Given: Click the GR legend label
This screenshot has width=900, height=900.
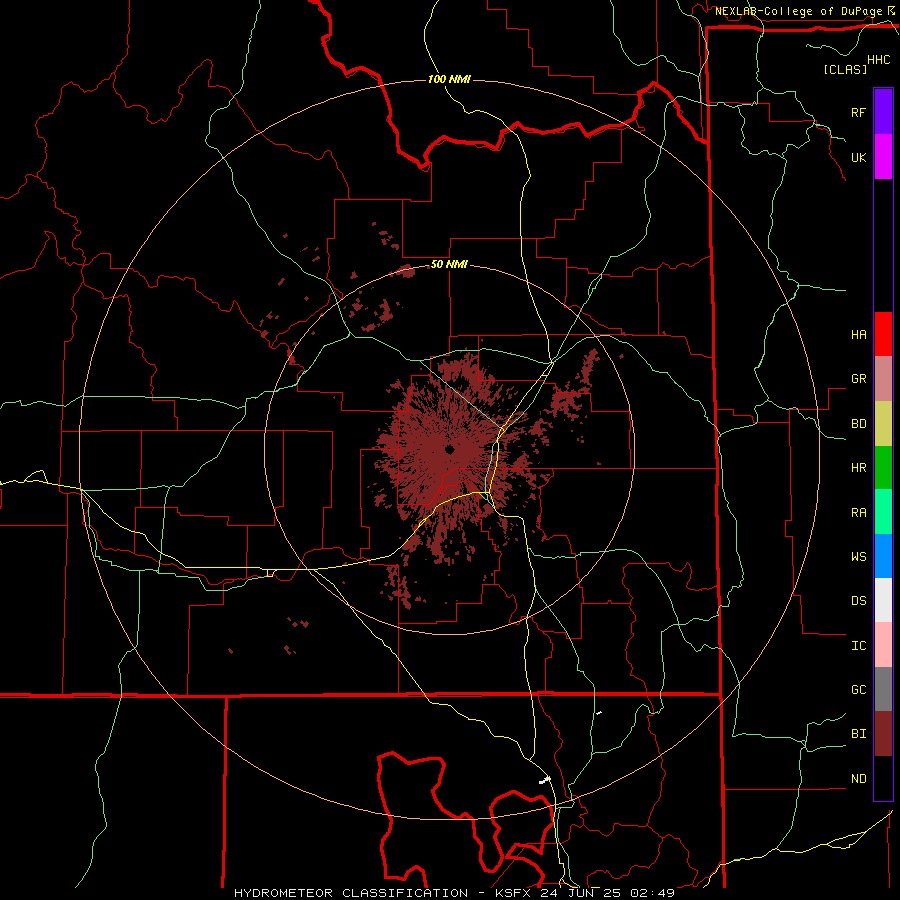Looking at the screenshot, I should [x=858, y=379].
